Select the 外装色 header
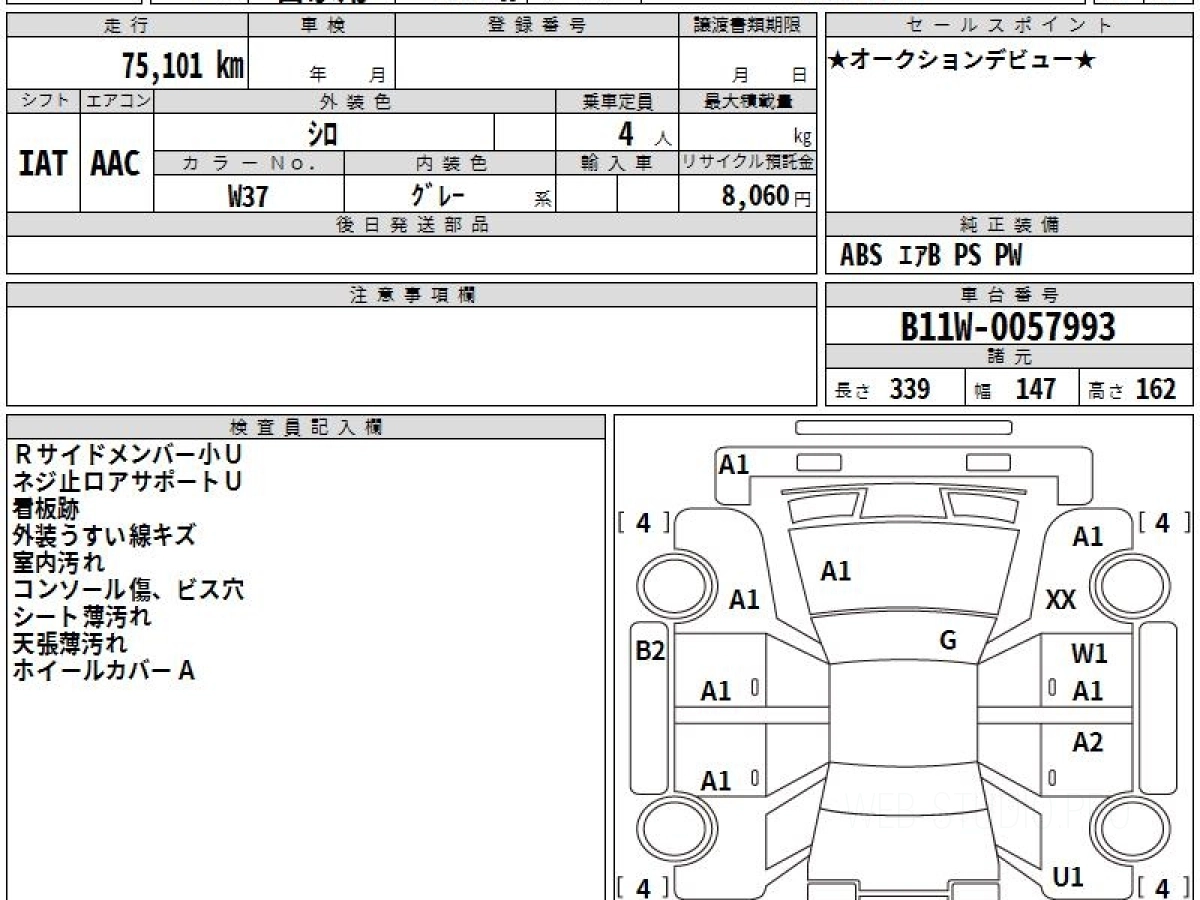This screenshot has height=900, width=1200. point(355,101)
